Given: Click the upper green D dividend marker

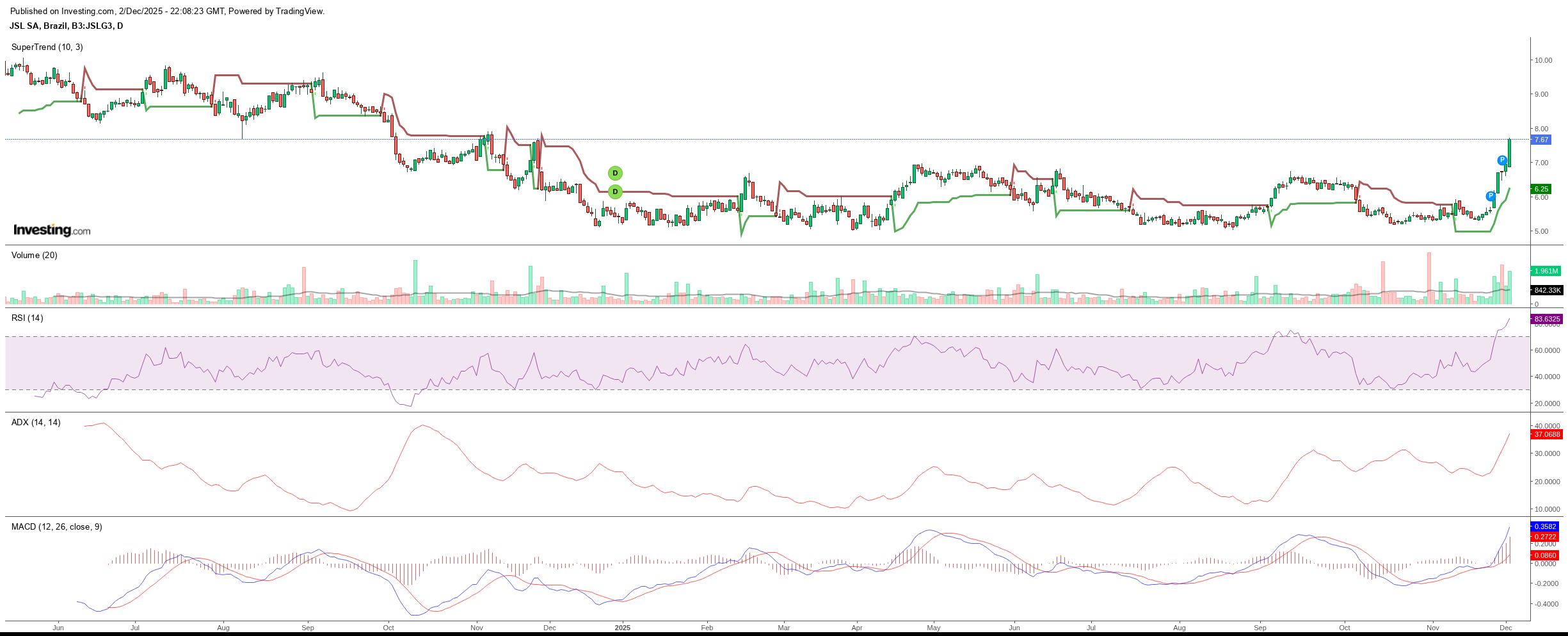Looking at the screenshot, I should [x=614, y=173].
